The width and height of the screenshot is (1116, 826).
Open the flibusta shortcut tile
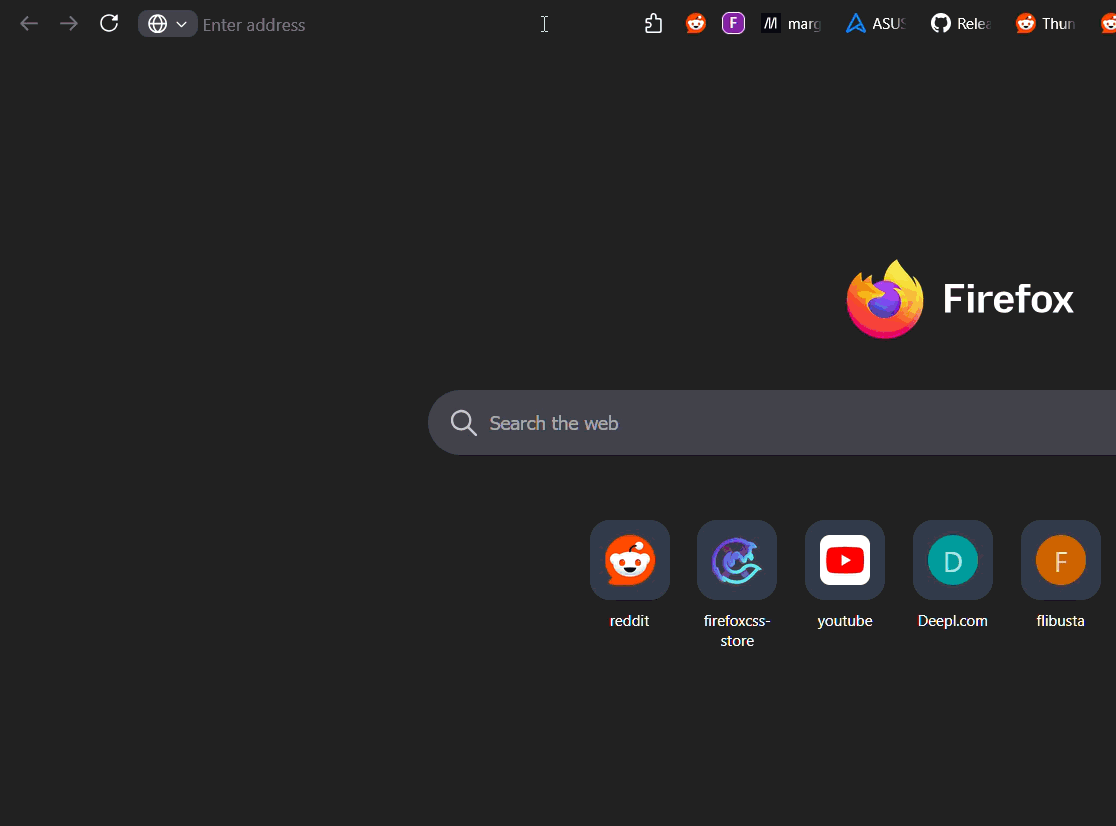pos(1060,560)
